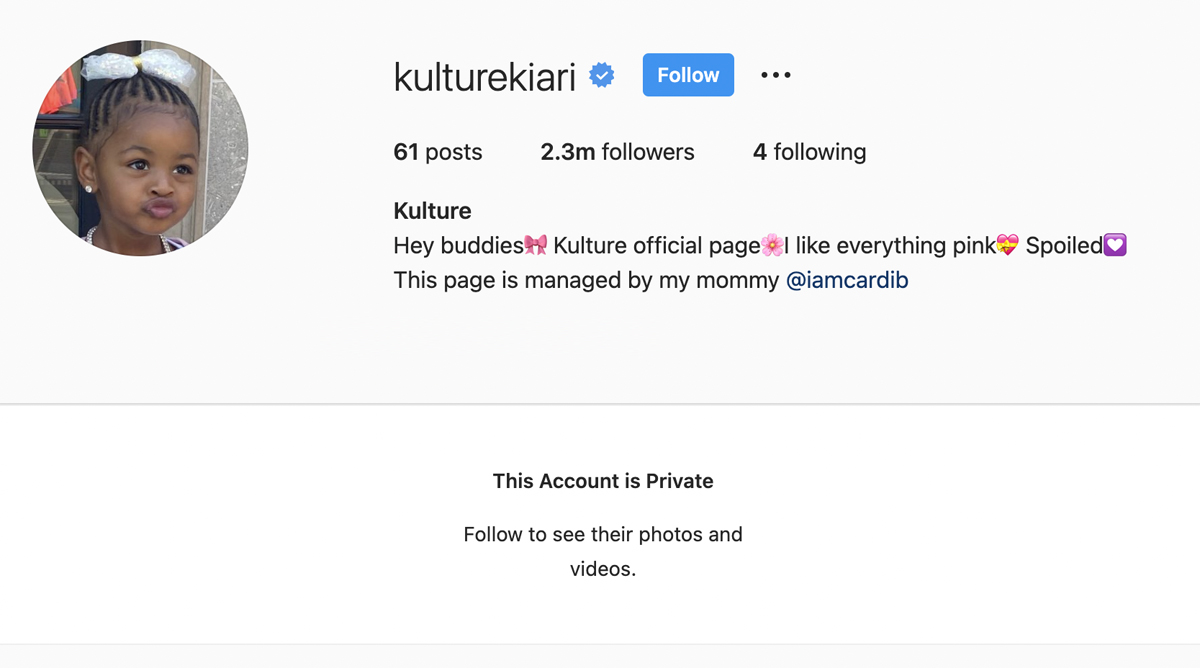The image size is (1200, 668).
Task: Click the Hey buddies bio text
Action: point(458,245)
